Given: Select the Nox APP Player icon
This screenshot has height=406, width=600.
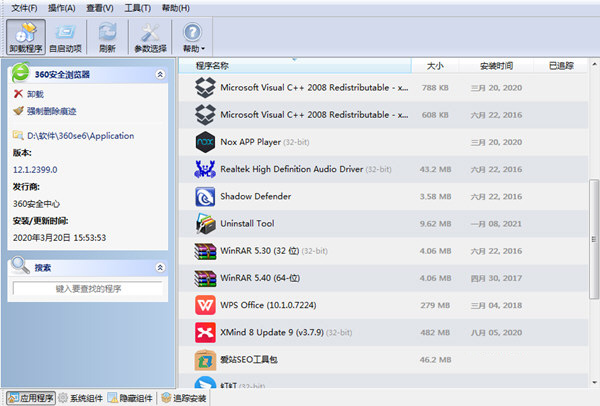Looking at the screenshot, I should tap(204, 142).
